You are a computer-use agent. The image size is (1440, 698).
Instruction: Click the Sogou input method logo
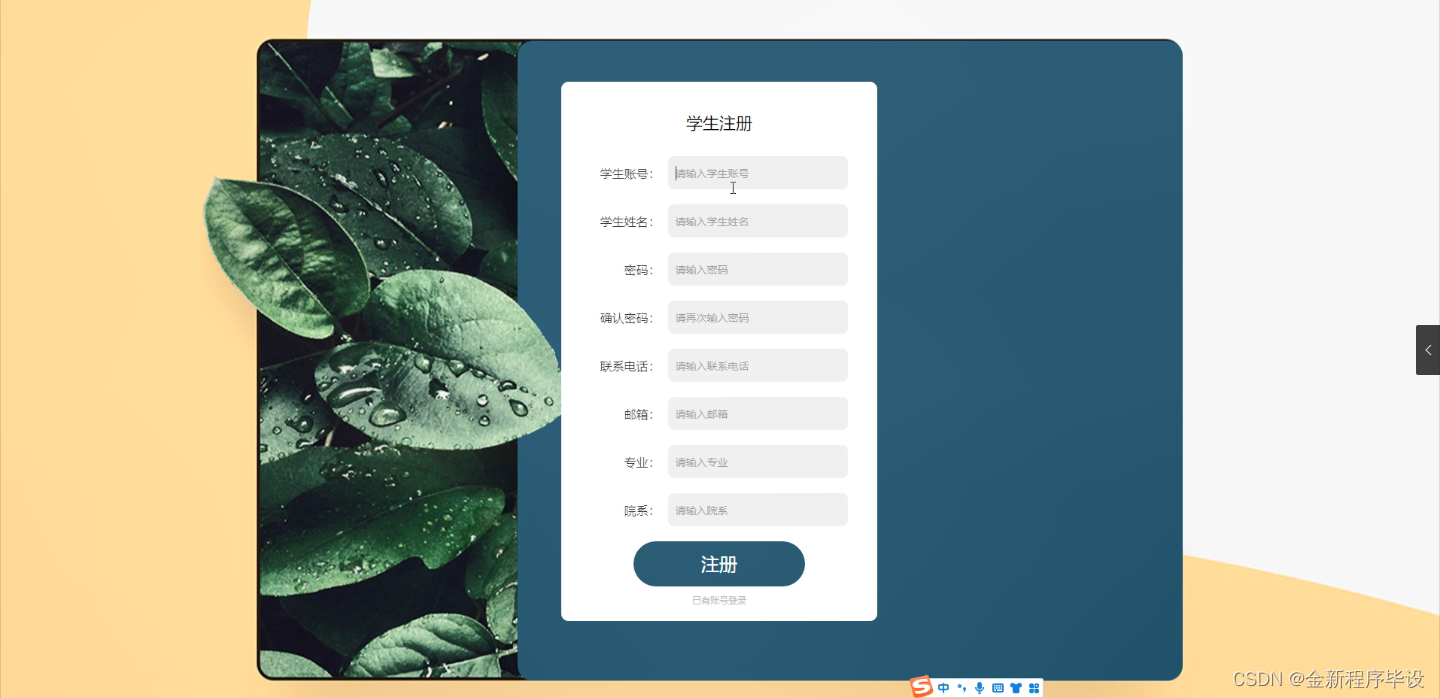coord(921,687)
